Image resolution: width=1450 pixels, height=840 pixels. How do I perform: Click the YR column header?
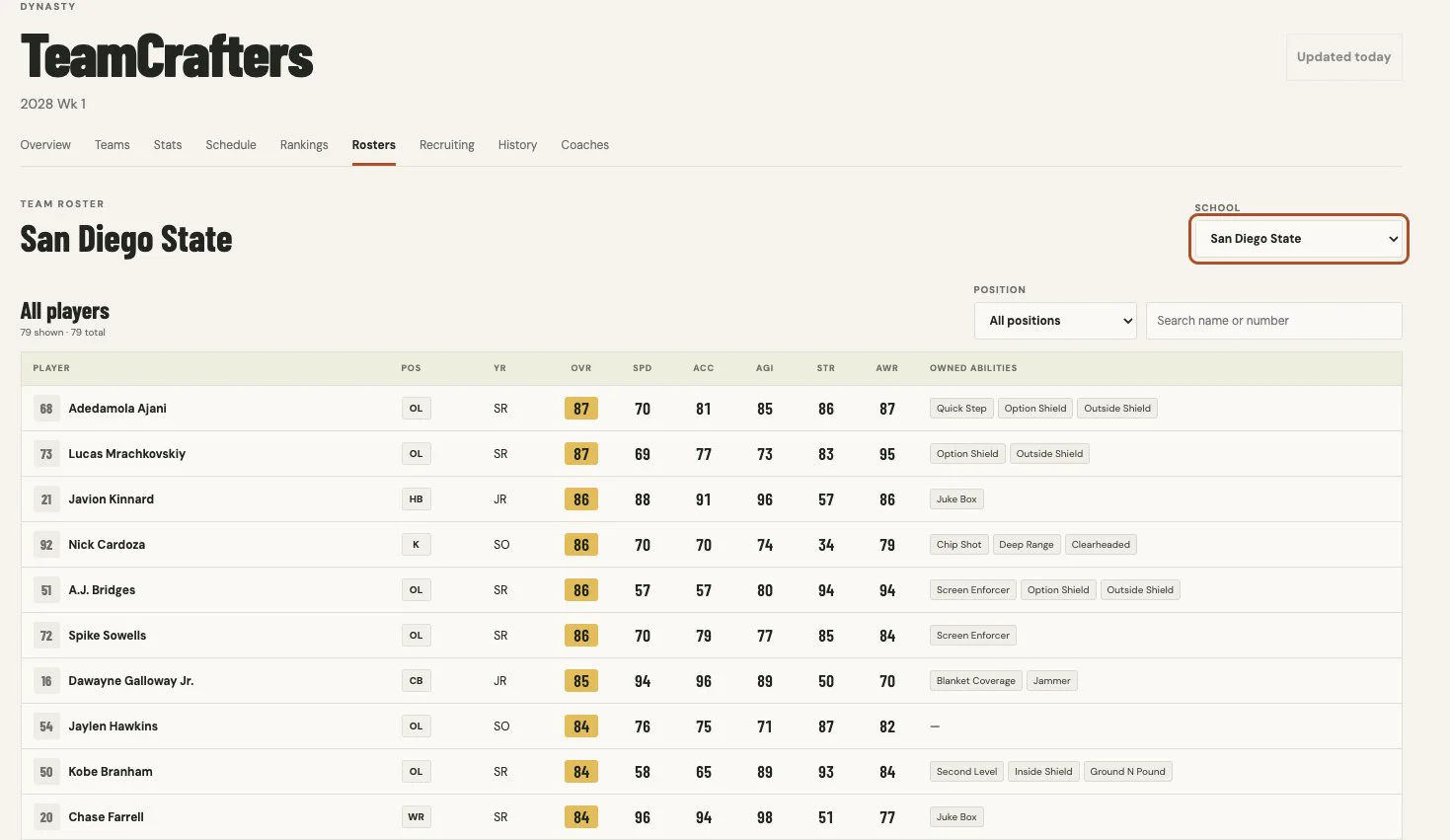pyautogui.click(x=499, y=368)
